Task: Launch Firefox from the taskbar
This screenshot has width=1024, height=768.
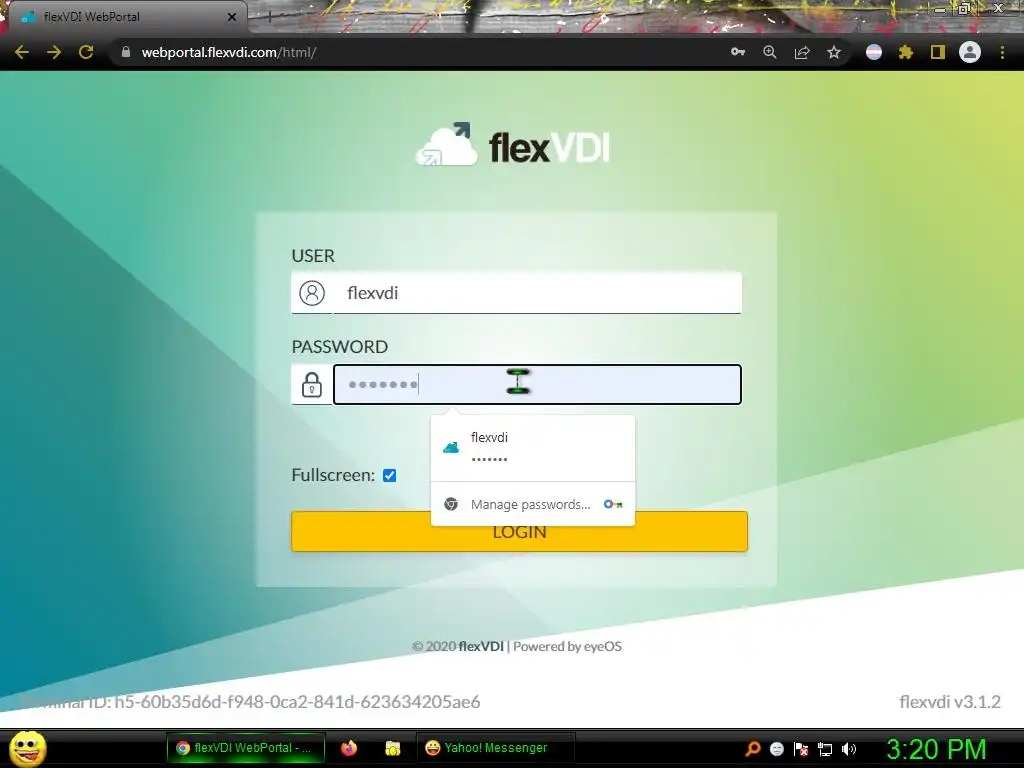Action: coord(349,748)
